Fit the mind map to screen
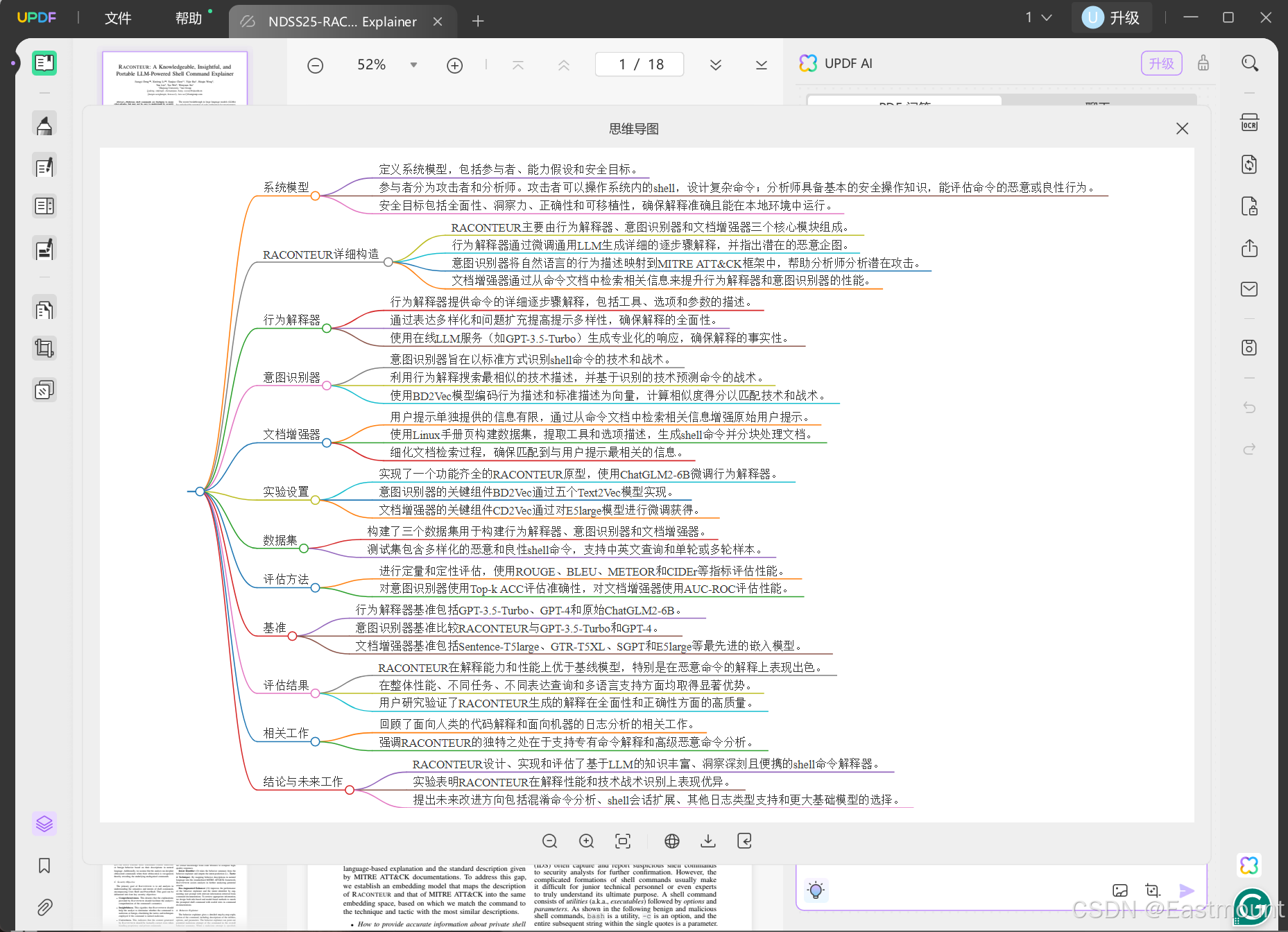 click(x=624, y=841)
